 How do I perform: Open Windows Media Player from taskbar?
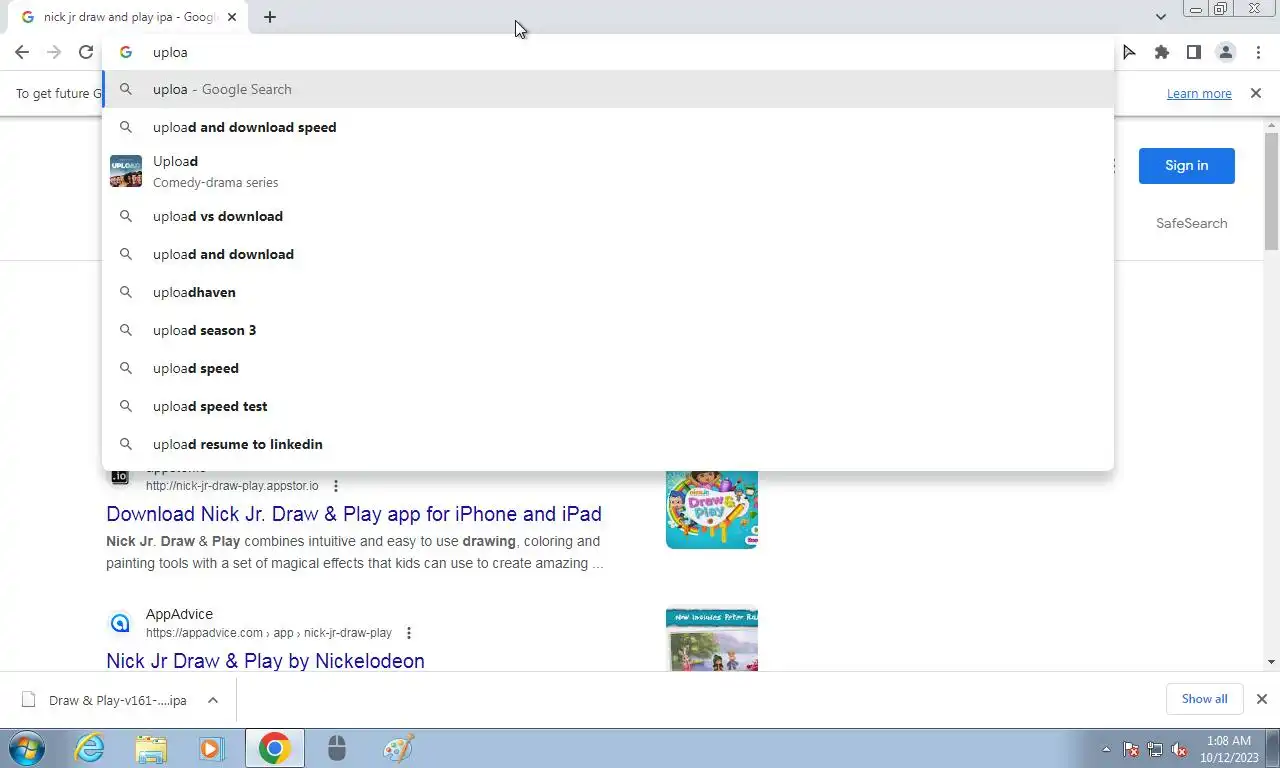point(211,748)
